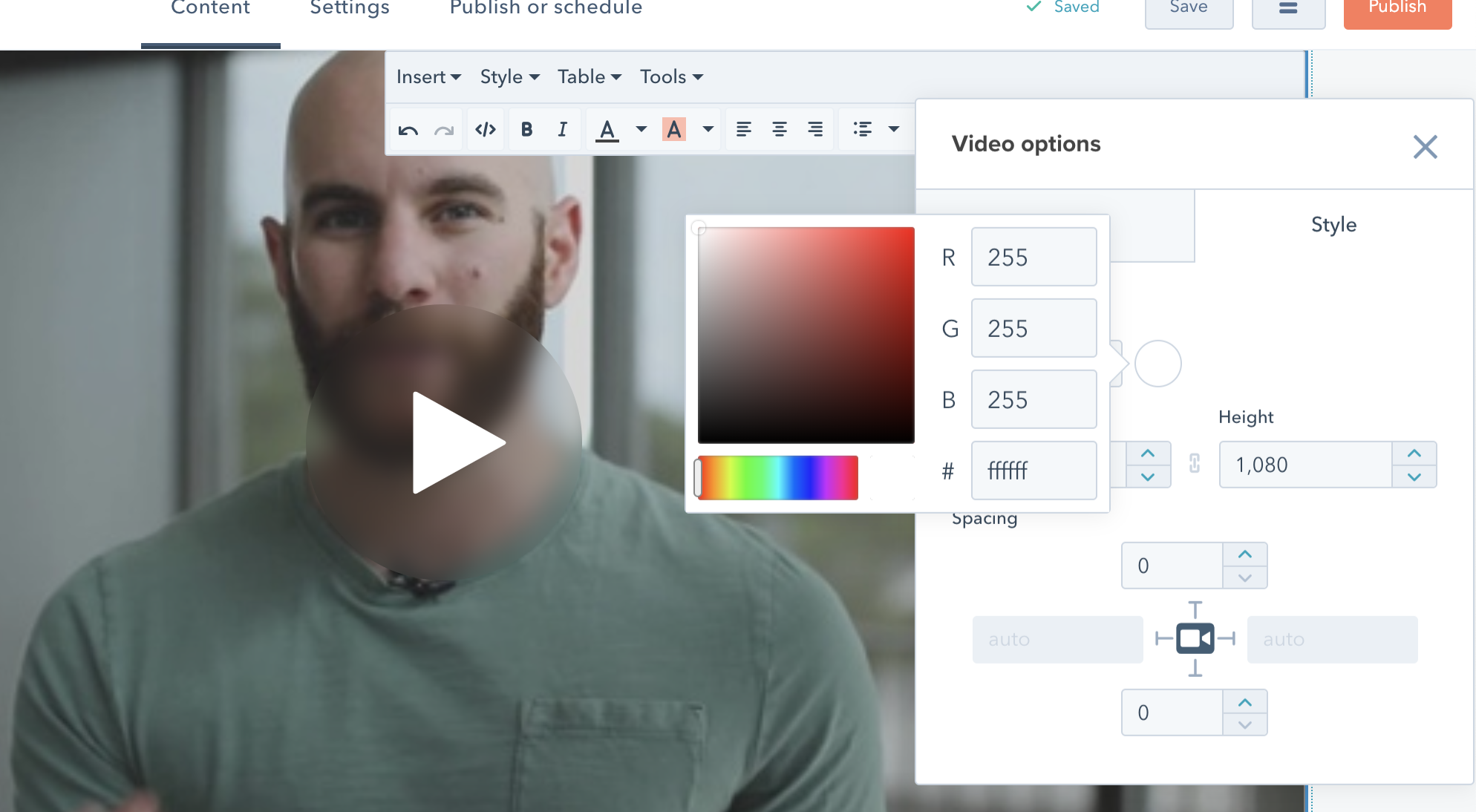Go to Publish or schedule tab
Image resolution: width=1476 pixels, height=812 pixels.
click(546, 9)
